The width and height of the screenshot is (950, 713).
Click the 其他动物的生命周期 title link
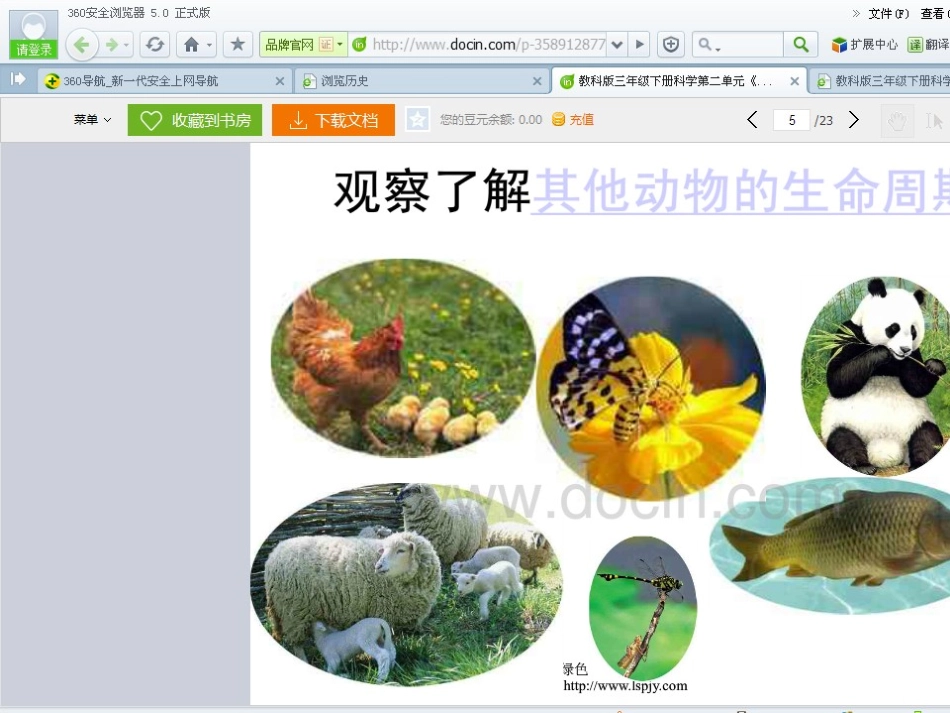[740, 191]
